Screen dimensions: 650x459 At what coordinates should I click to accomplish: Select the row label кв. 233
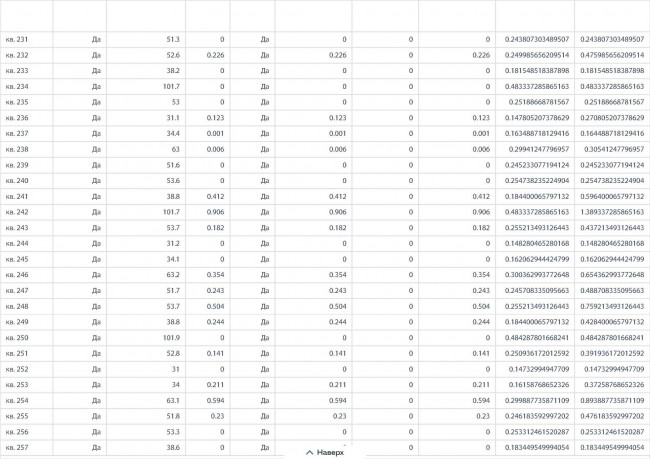coord(17,70)
